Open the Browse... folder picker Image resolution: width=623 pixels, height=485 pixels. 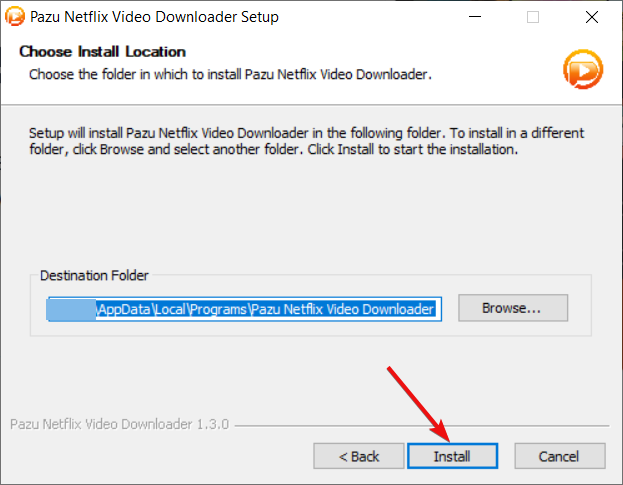[513, 308]
